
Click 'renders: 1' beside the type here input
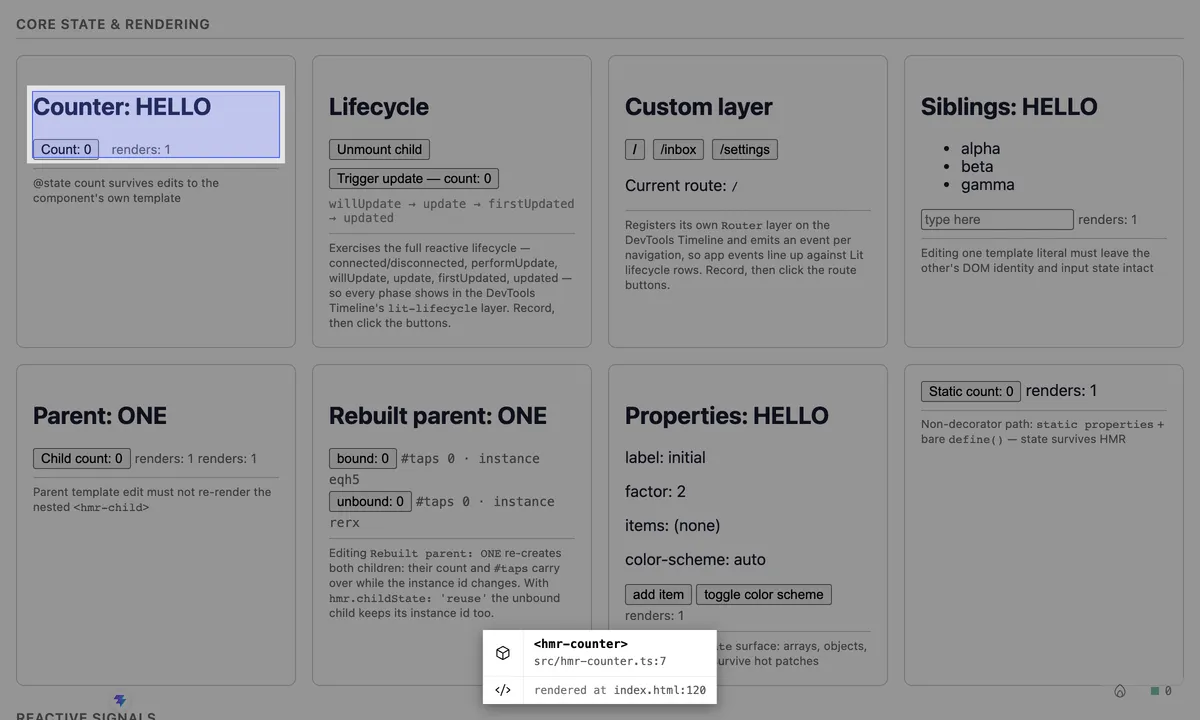coord(1107,219)
